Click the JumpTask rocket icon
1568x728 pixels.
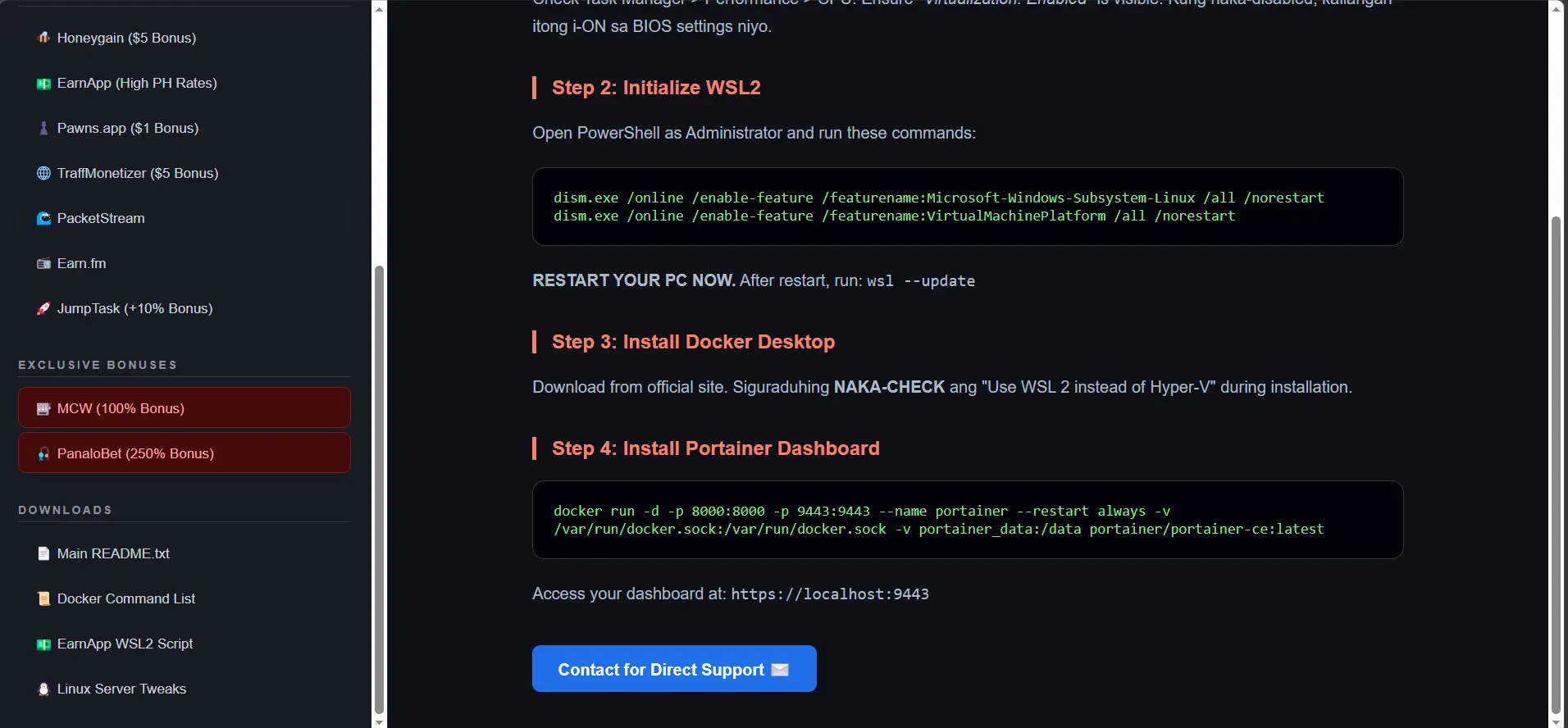click(x=43, y=308)
